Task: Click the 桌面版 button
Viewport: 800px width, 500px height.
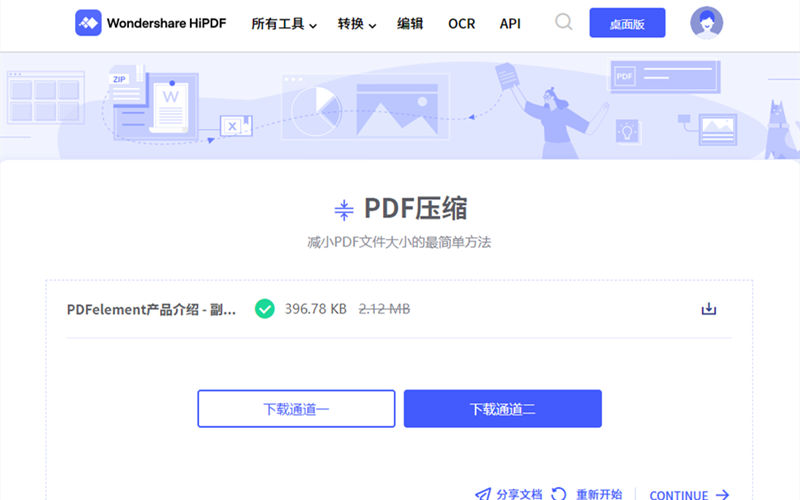Action: [x=627, y=23]
